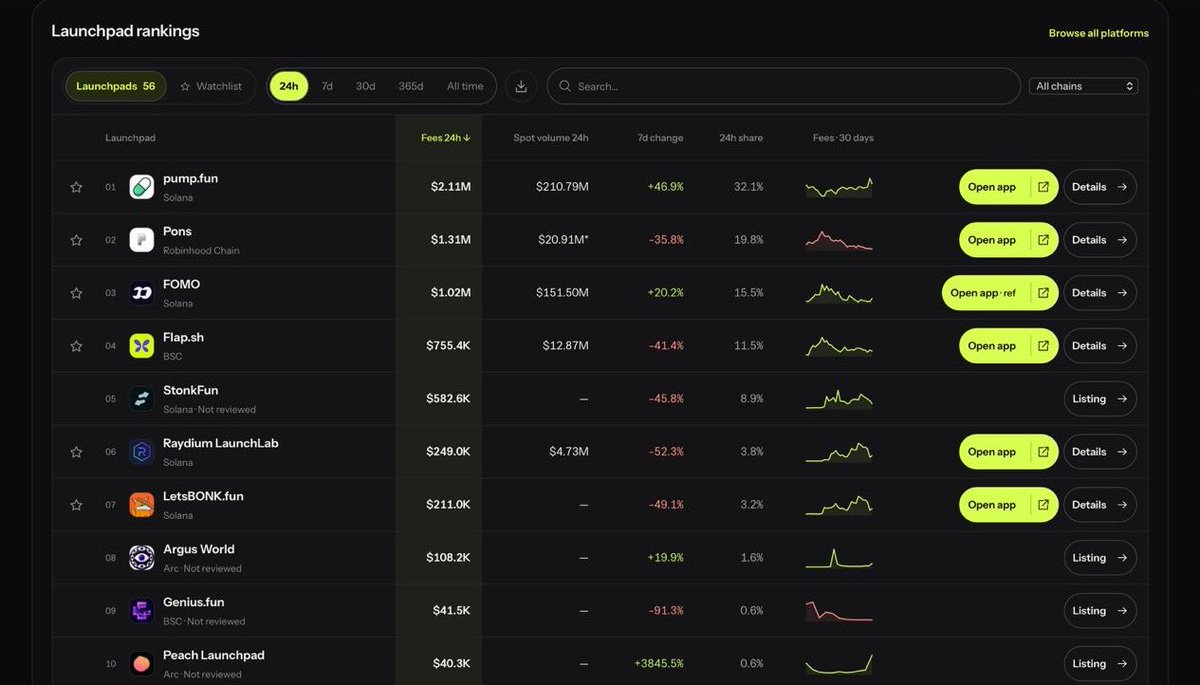The image size is (1200, 685).
Task: Select the 24h time range
Action: 288,86
